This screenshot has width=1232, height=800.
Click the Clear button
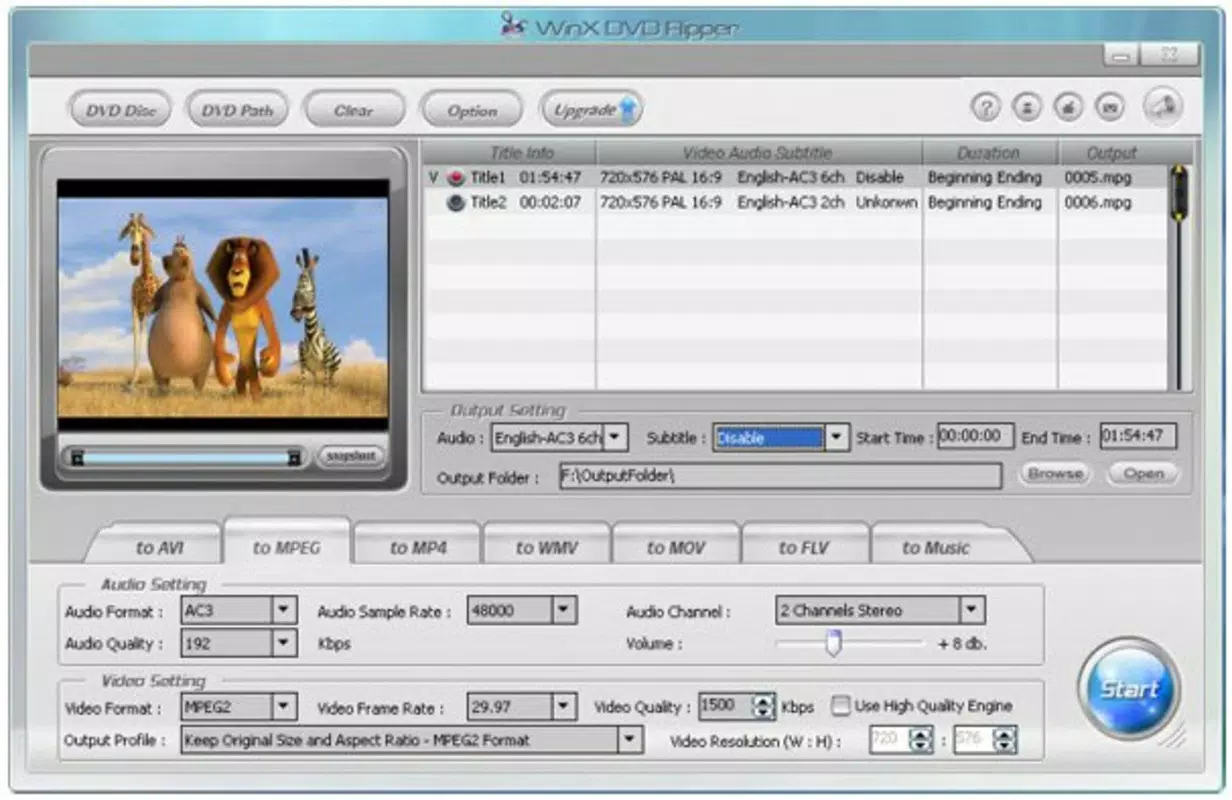(354, 110)
